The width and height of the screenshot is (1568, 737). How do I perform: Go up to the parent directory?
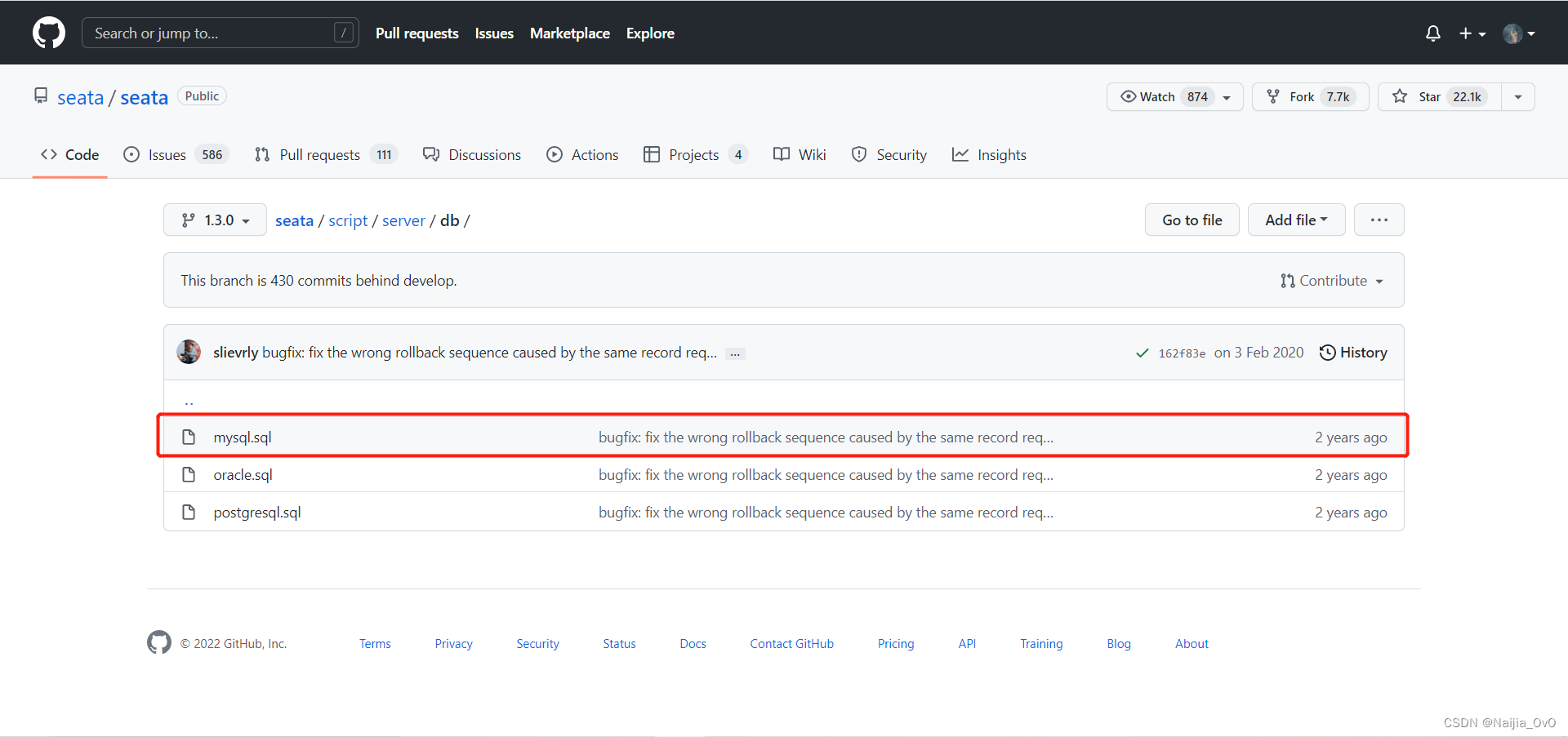point(189,402)
